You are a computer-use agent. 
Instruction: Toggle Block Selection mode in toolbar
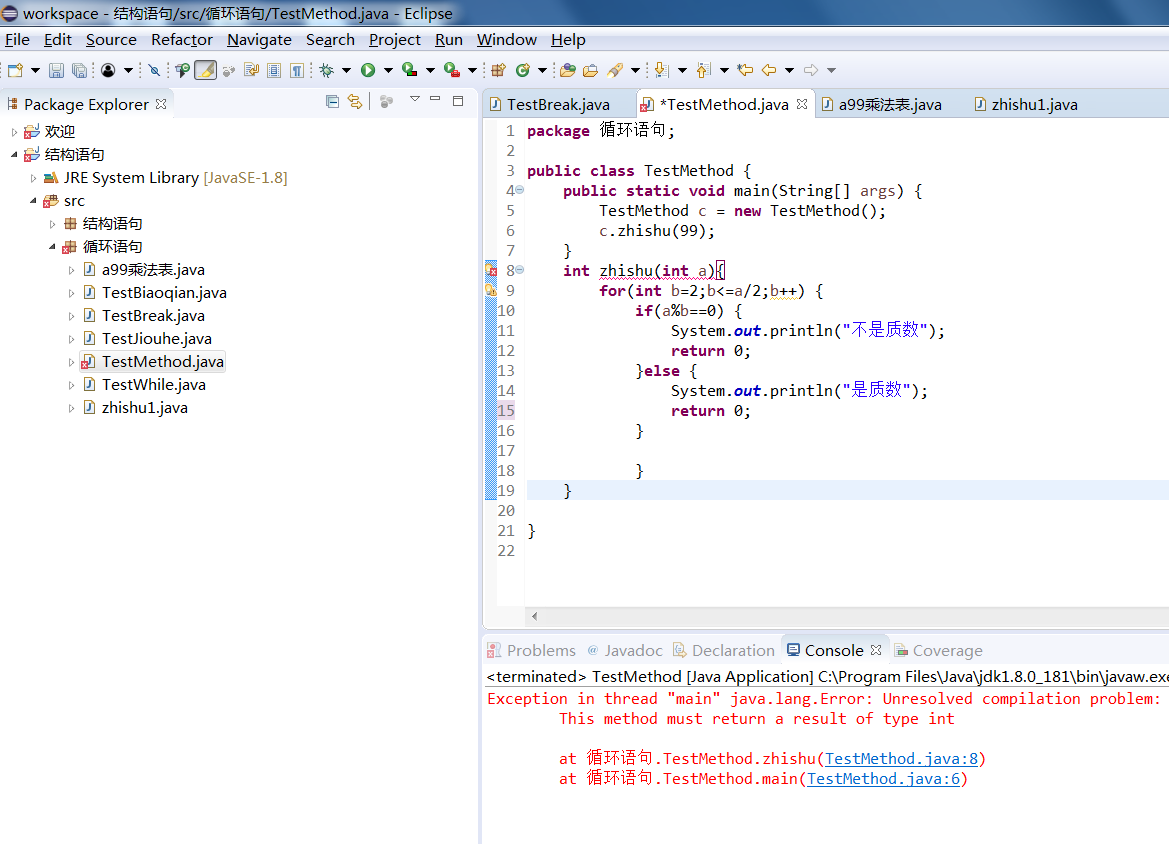click(x=274, y=70)
